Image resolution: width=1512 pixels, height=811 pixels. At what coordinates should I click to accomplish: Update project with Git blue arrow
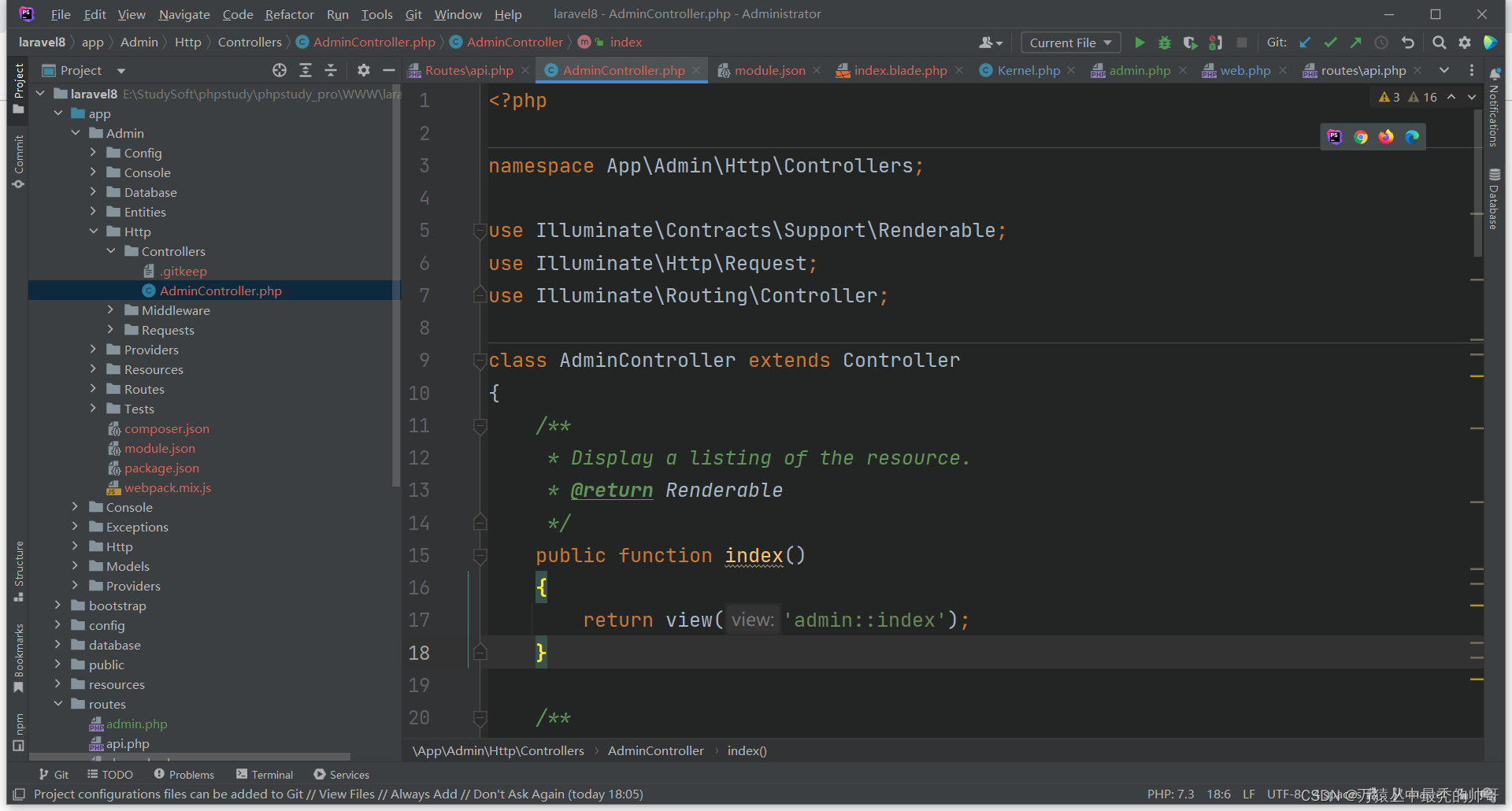pyautogui.click(x=1305, y=43)
